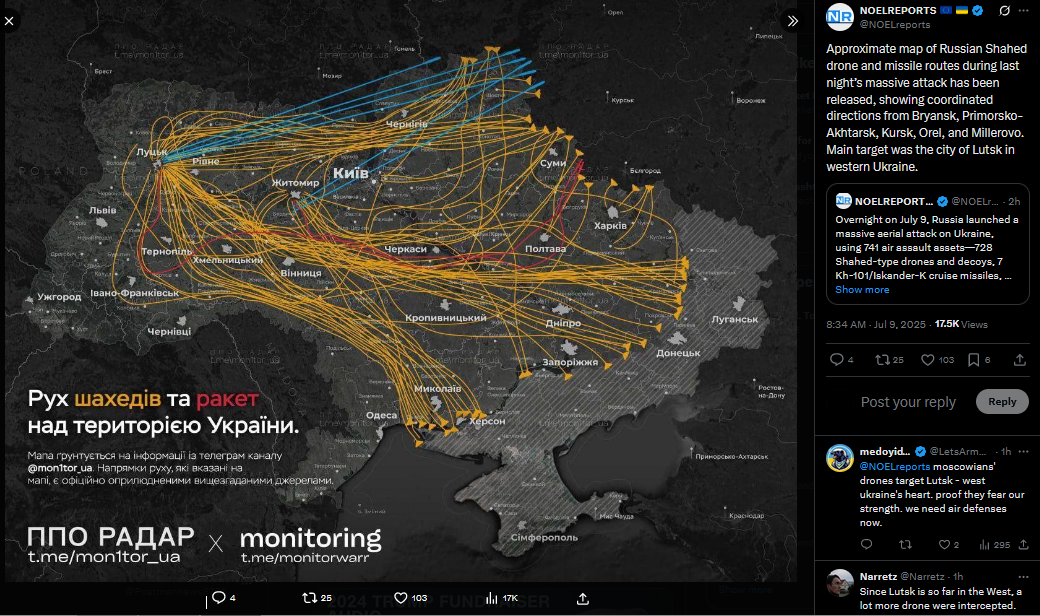This screenshot has width=1040, height=616.
Task: Open more options on the main post
Action: 1024,11
